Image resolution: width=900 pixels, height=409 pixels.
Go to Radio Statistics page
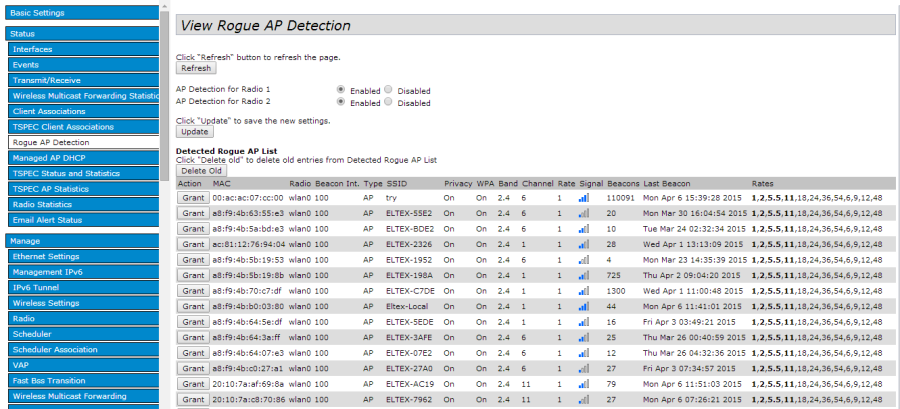(x=80, y=205)
